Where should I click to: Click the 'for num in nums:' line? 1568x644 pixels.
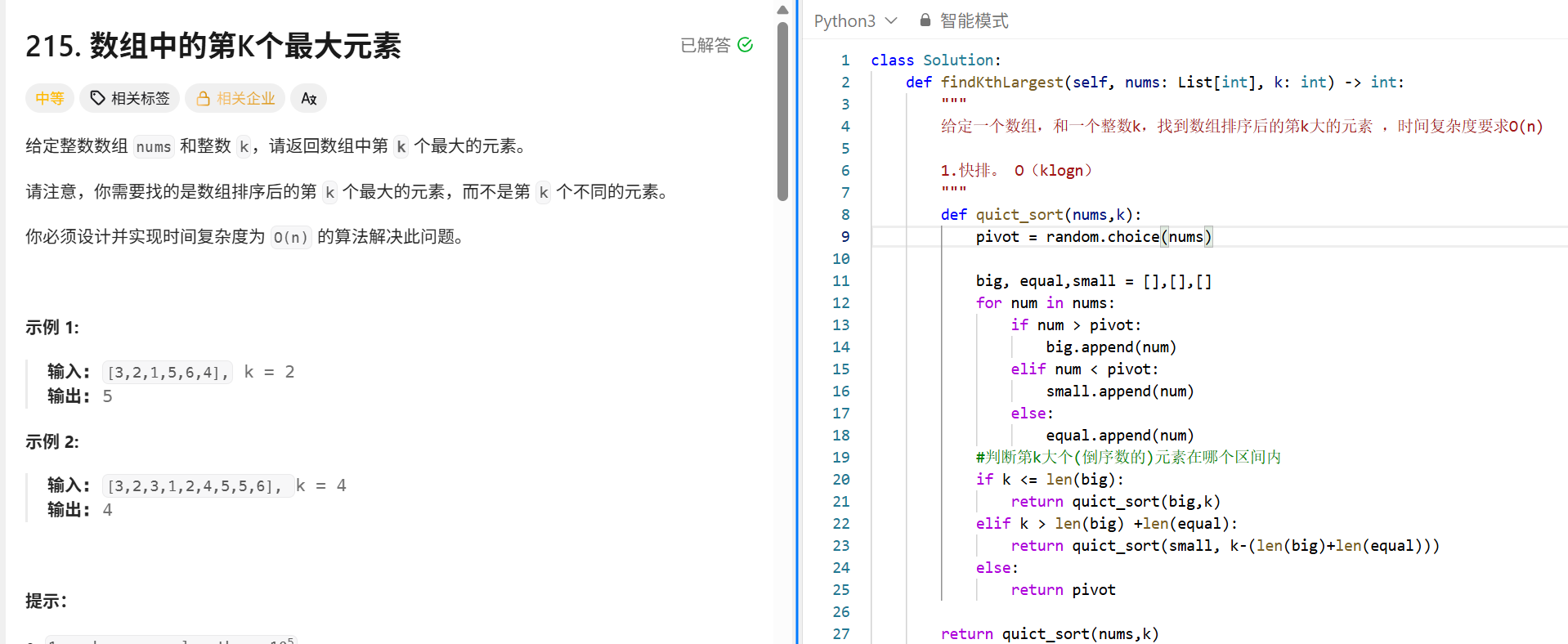click(1045, 303)
